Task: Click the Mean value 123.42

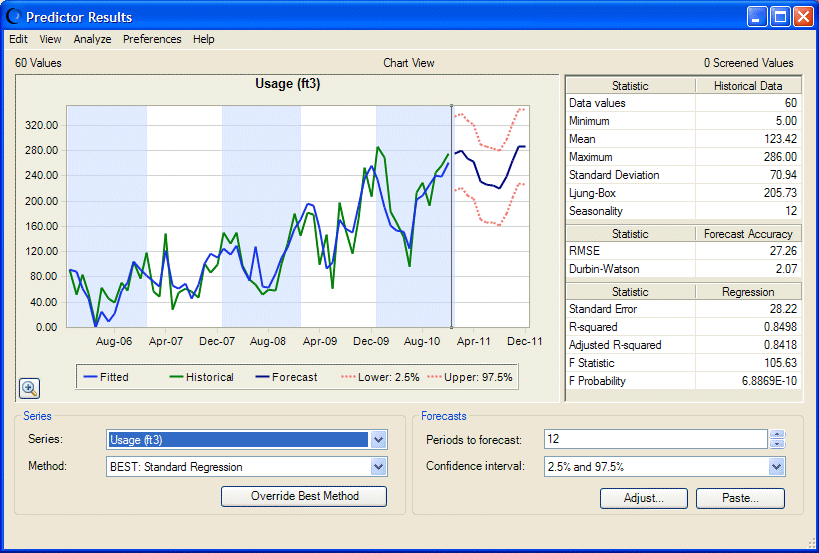Action: [x=780, y=139]
